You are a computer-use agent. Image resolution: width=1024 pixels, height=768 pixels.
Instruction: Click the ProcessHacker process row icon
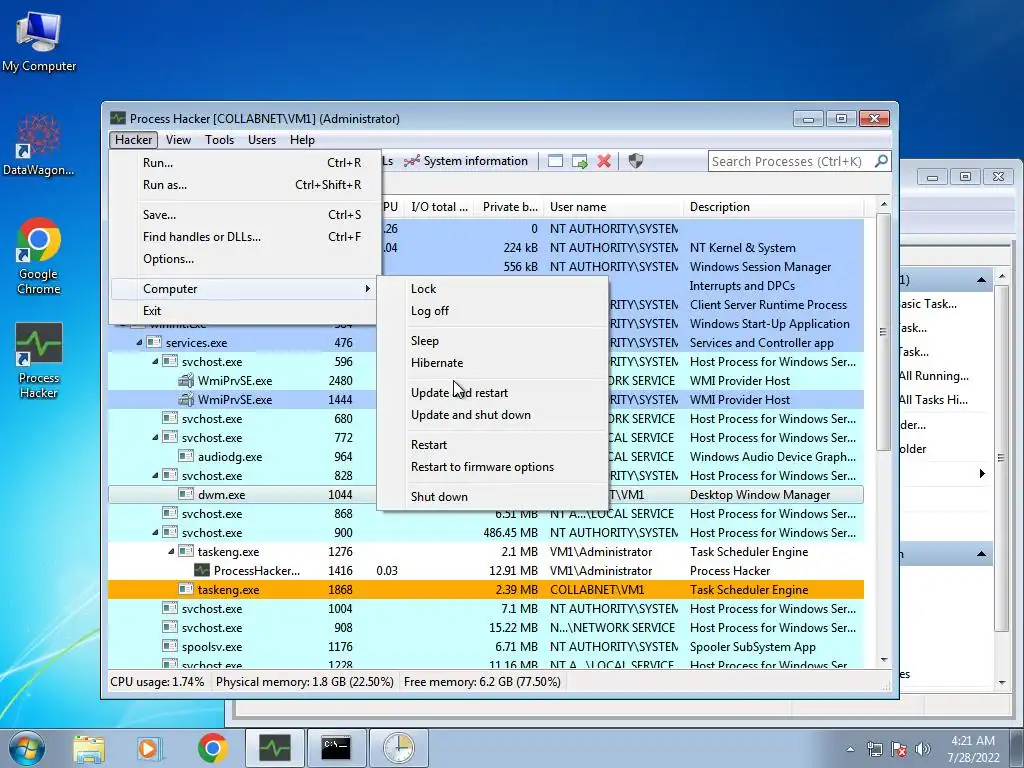coord(202,570)
